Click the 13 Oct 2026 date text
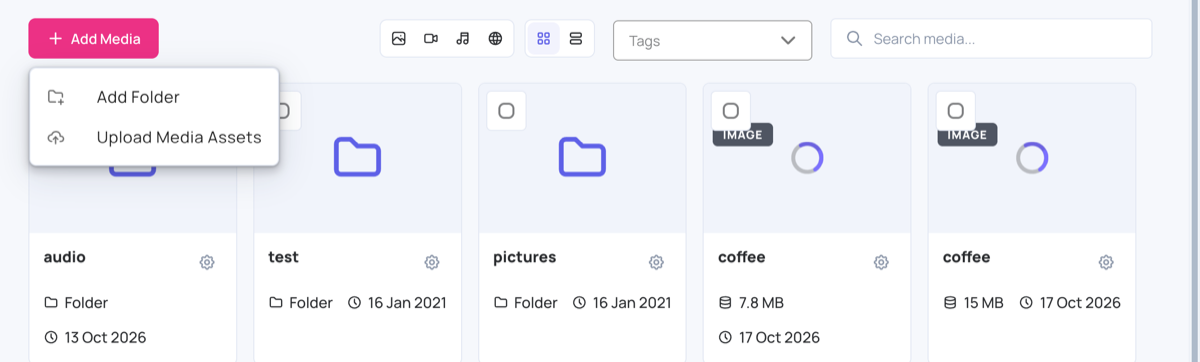This screenshot has width=1200, height=362. tap(105, 338)
